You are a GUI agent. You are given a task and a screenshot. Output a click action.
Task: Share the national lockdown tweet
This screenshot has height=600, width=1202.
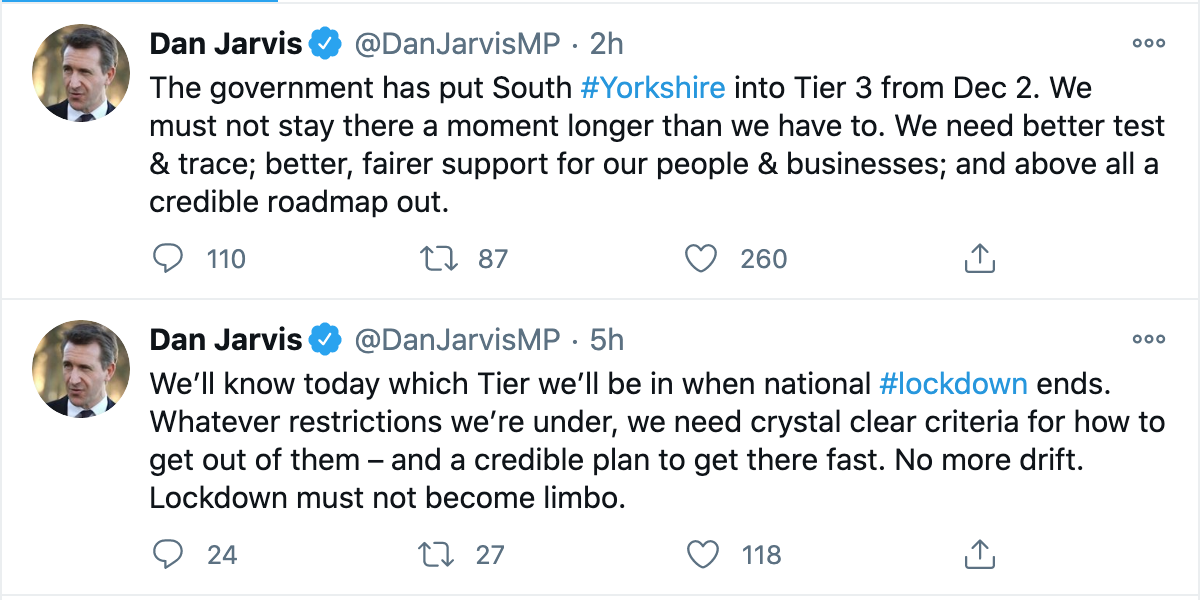[979, 554]
